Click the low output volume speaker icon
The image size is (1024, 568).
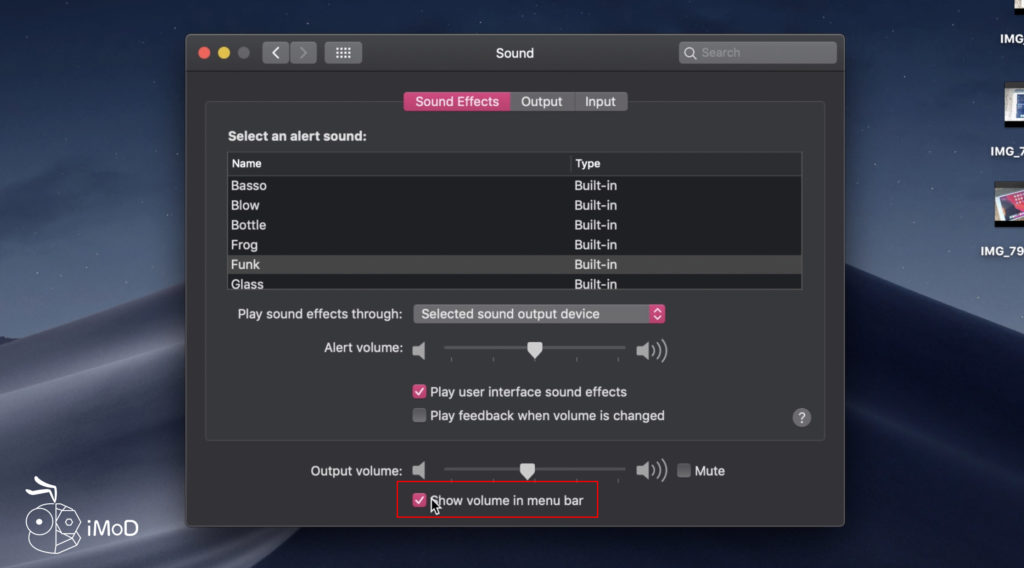click(419, 470)
